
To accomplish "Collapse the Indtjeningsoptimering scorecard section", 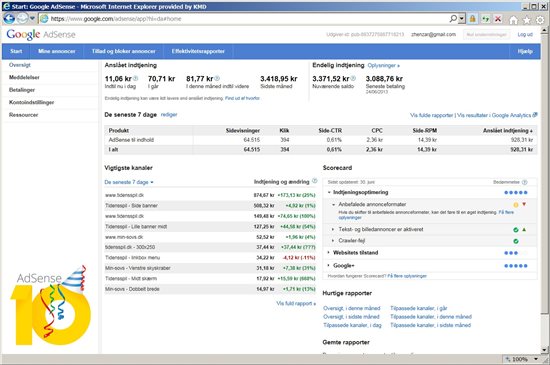I will pos(329,192).
